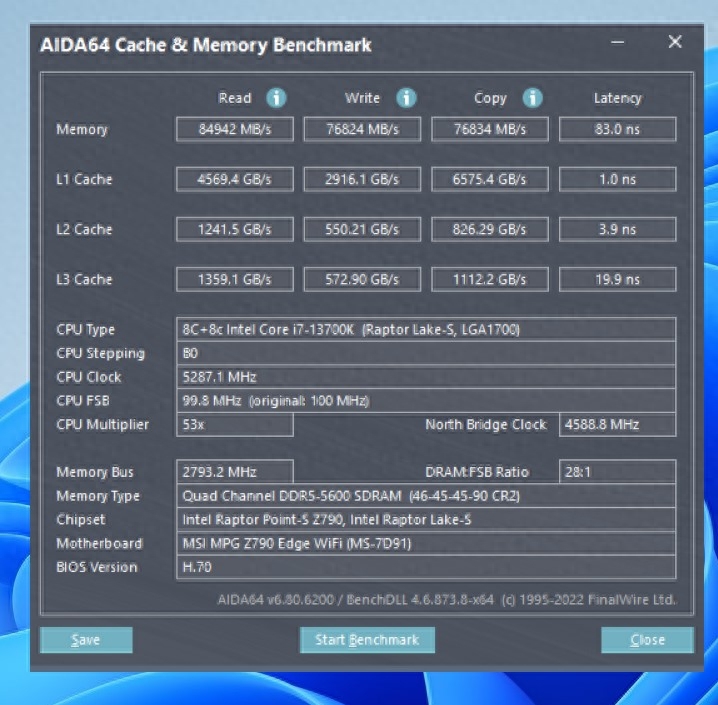
Task: Click the AIDA64 version copyright text
Action: click(x=446, y=600)
